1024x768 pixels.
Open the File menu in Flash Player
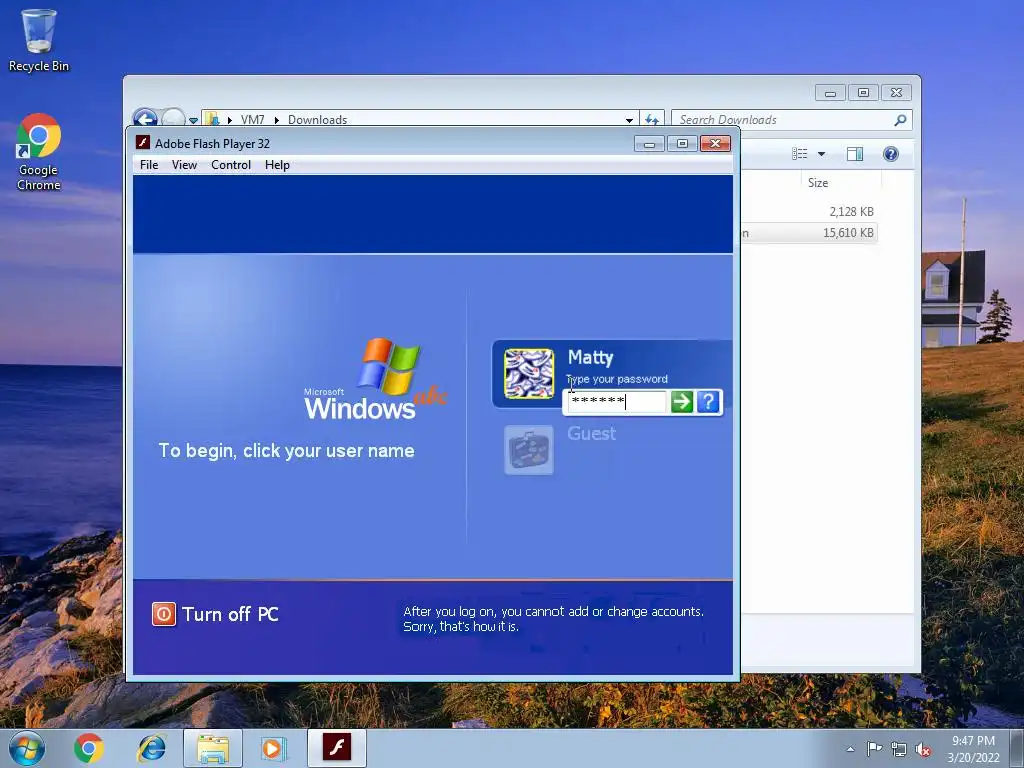coord(149,165)
